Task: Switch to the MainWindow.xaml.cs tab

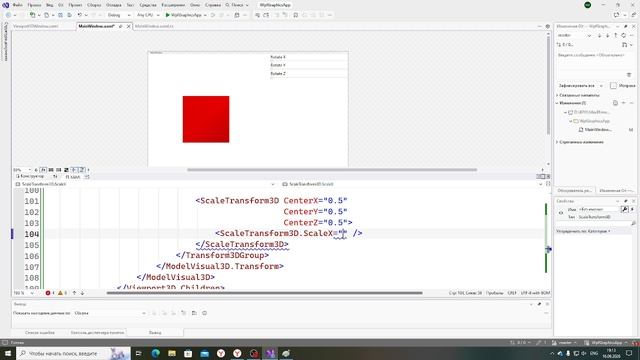Action: pyautogui.click(x=154, y=26)
